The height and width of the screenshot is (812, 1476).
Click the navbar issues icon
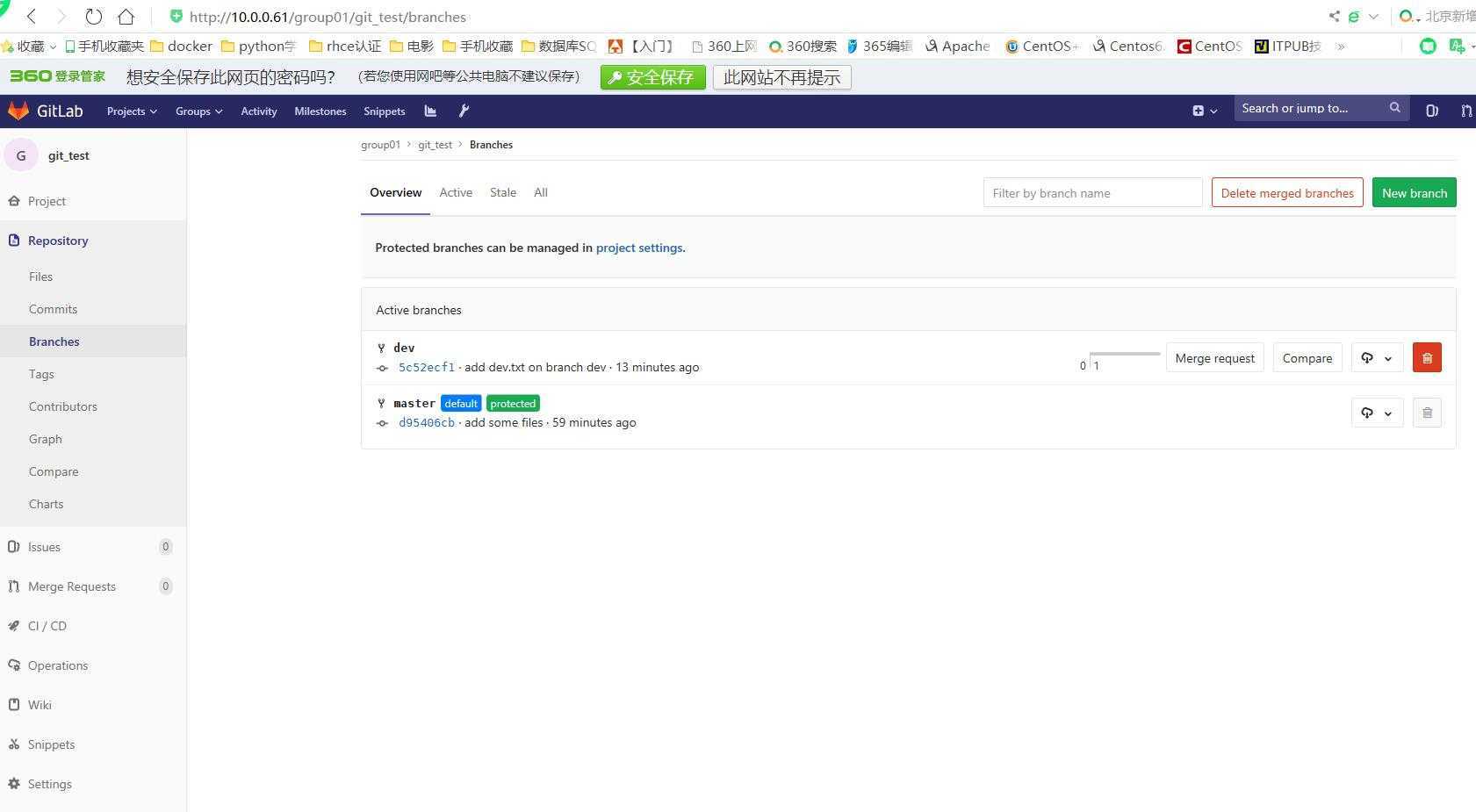[x=1432, y=111]
